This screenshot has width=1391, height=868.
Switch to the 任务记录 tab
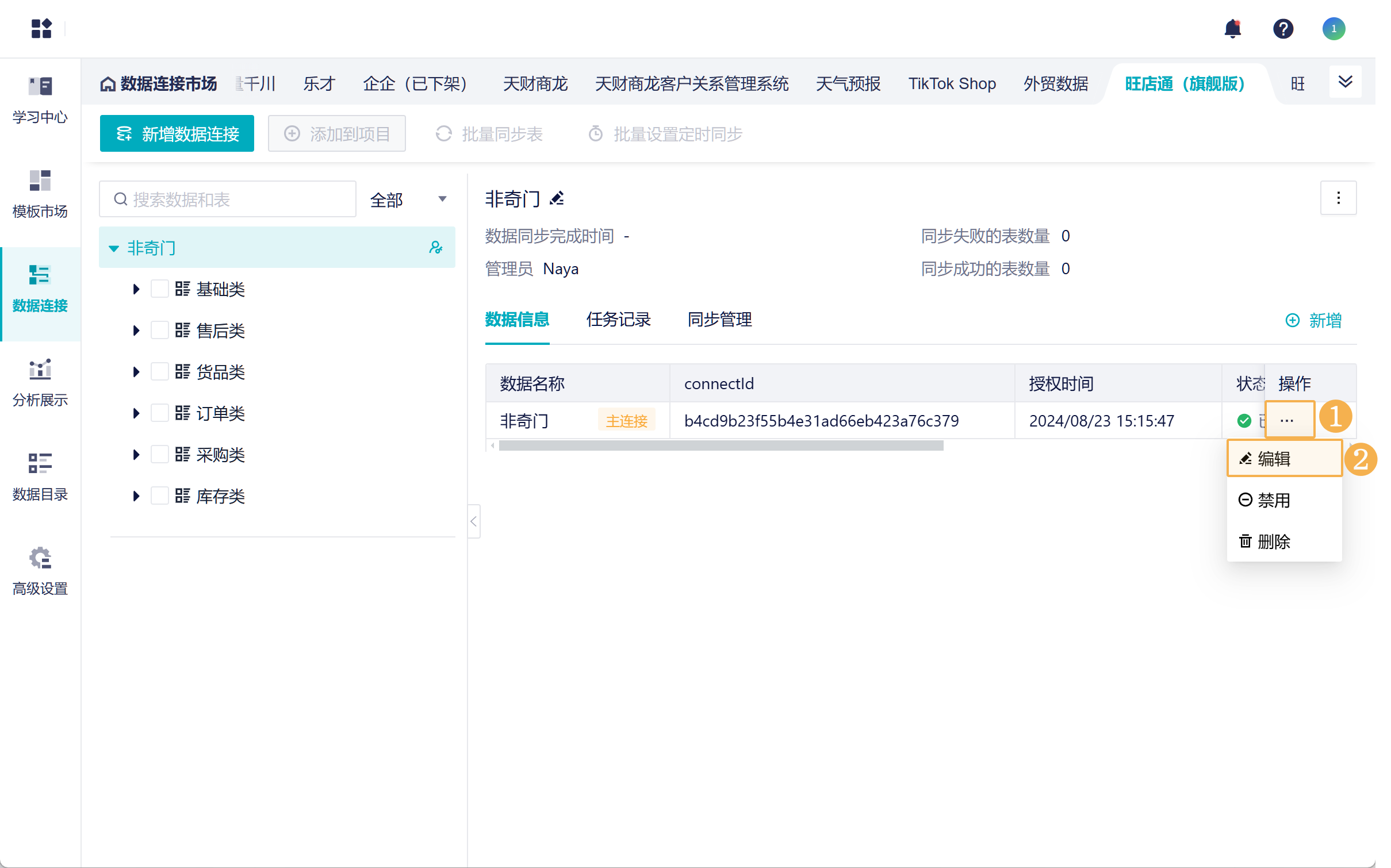pos(618,320)
